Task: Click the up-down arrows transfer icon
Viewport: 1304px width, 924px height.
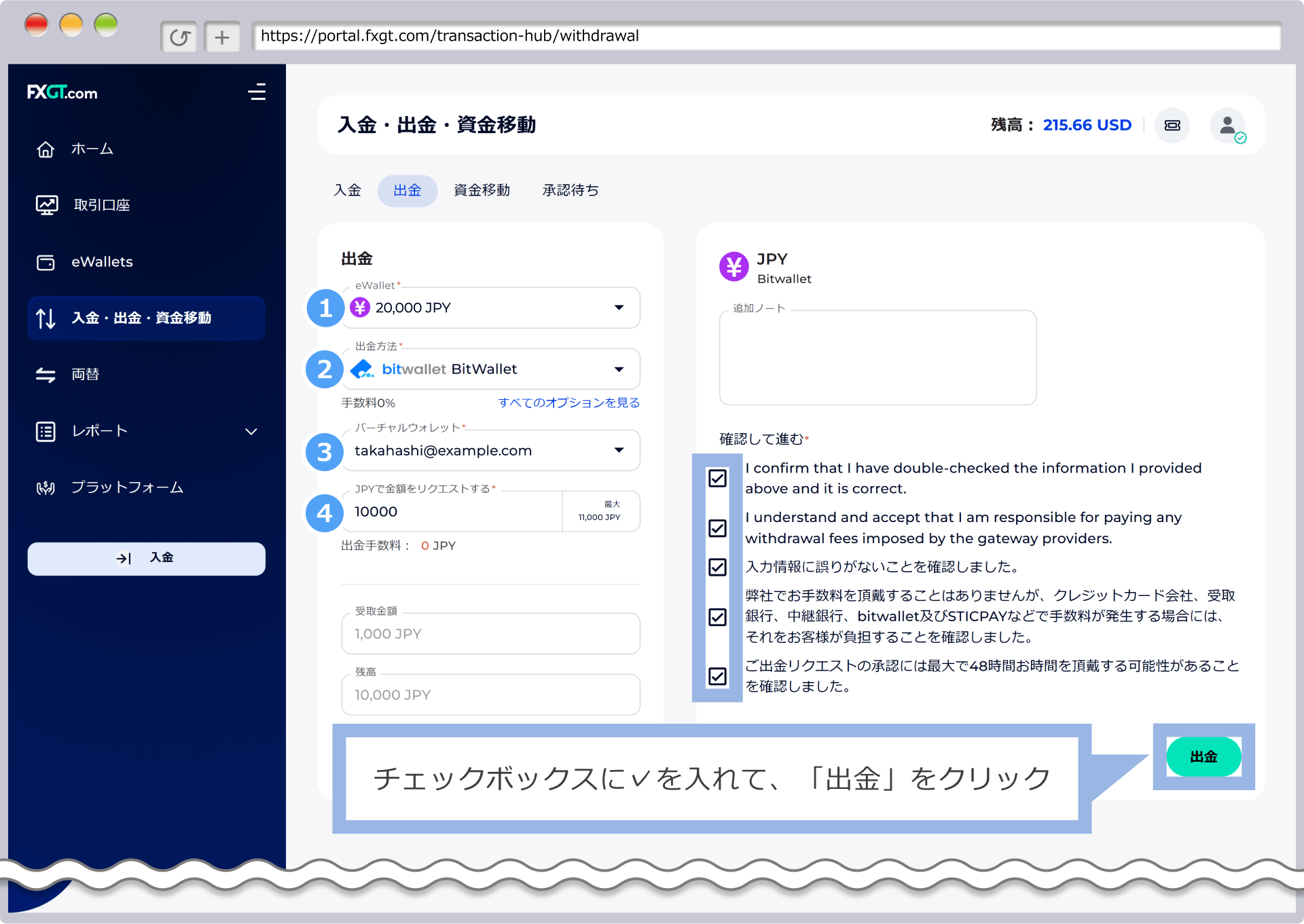Action: coord(46,318)
